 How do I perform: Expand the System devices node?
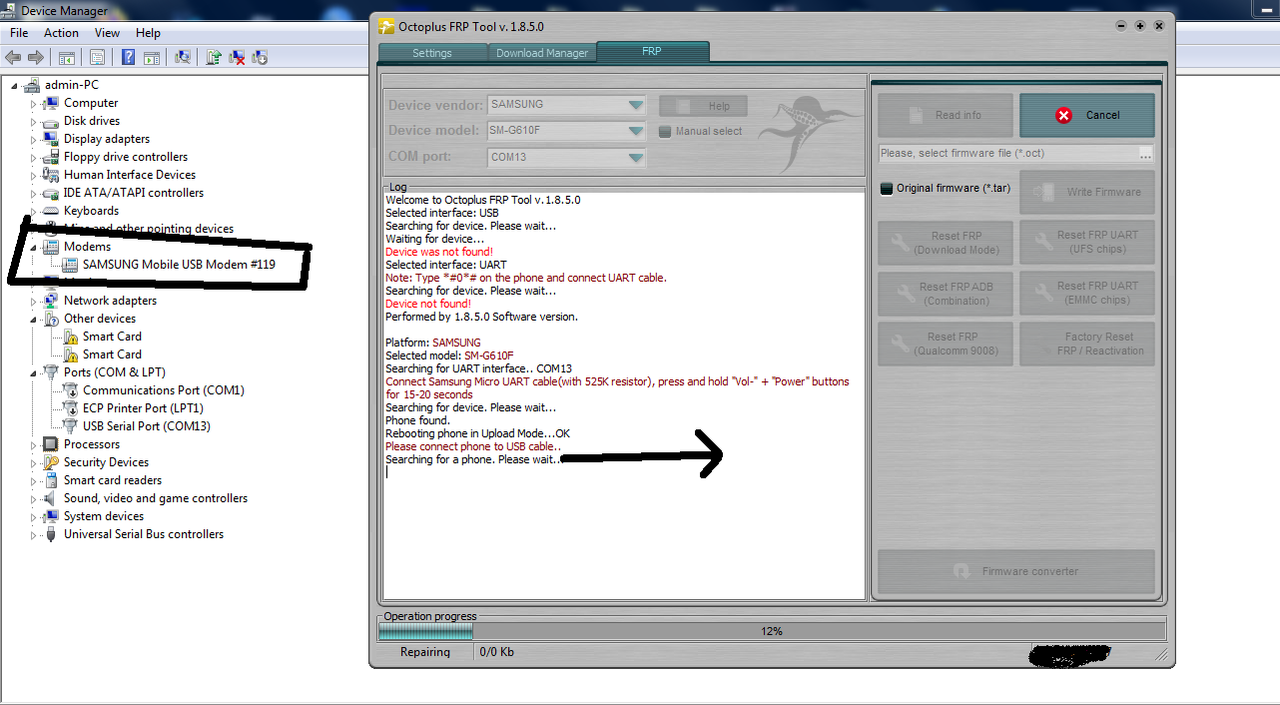(x=33, y=517)
